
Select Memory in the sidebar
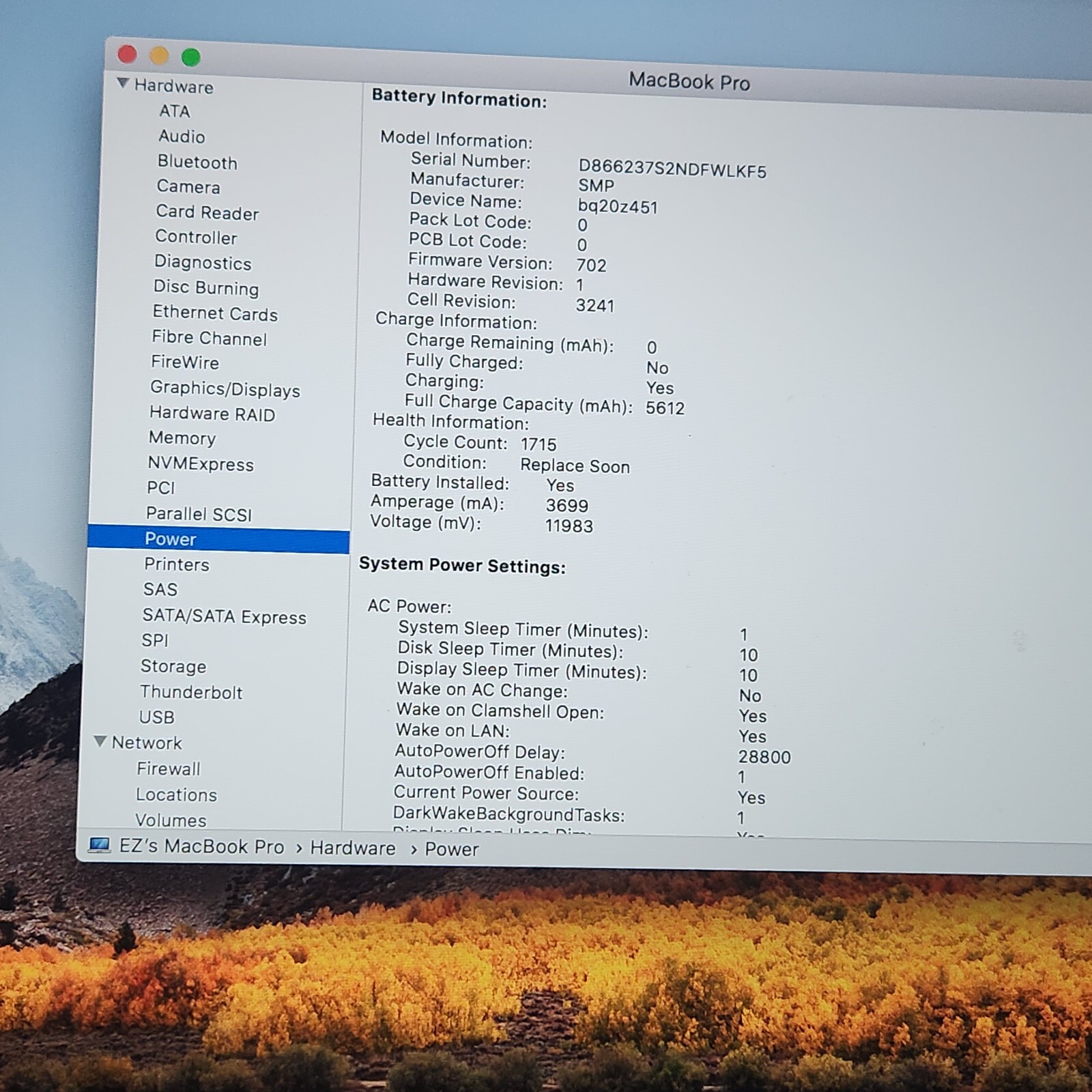tap(182, 437)
